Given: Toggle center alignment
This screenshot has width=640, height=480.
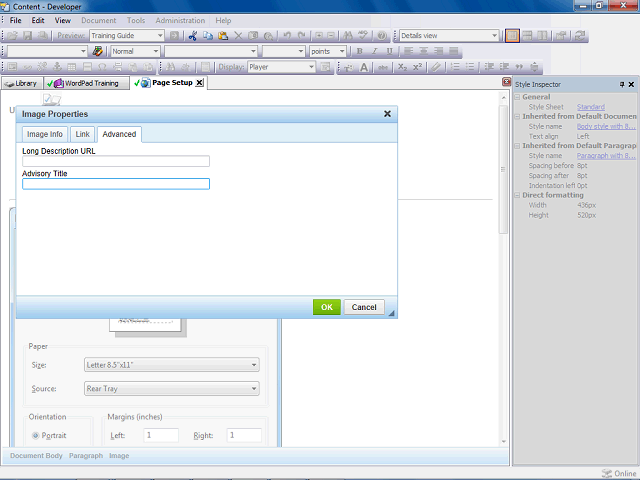Looking at the screenshot, I should pos(424,51).
